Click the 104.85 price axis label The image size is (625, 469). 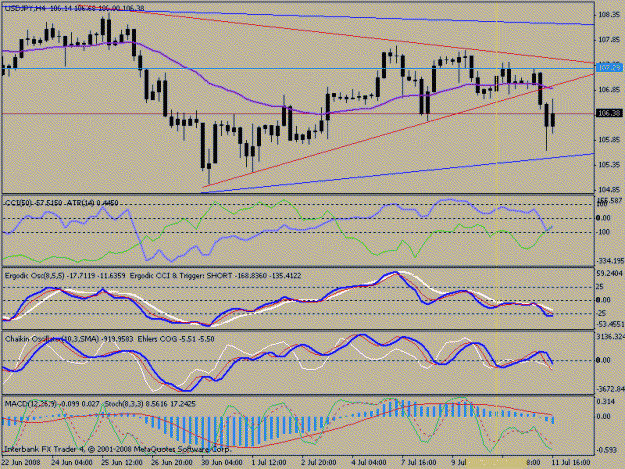(x=608, y=190)
